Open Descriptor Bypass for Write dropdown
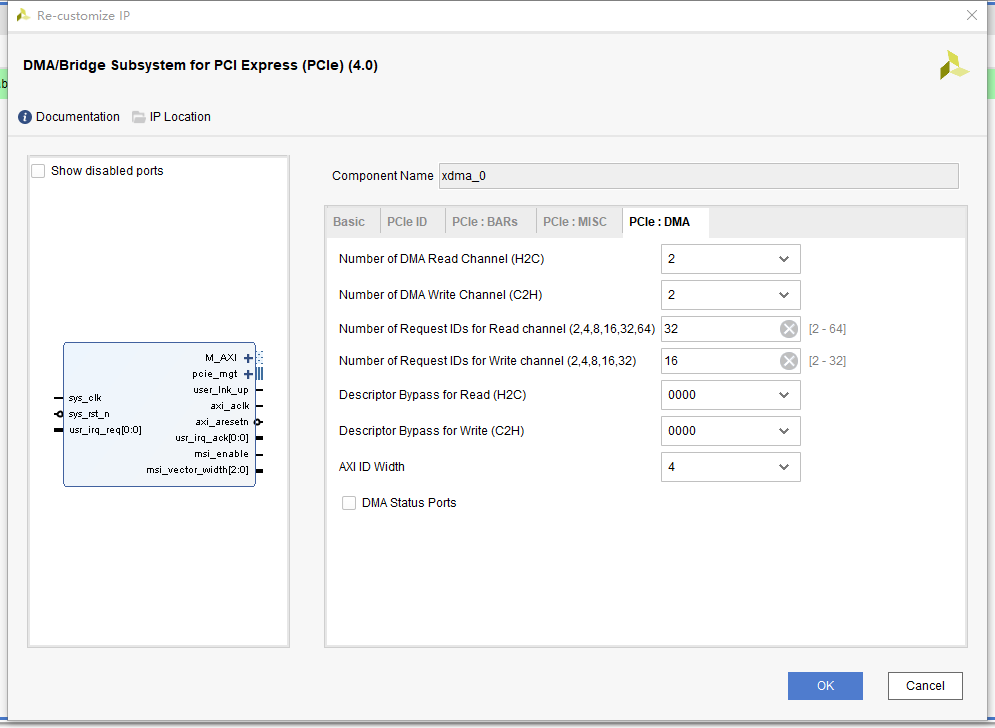 (730, 431)
